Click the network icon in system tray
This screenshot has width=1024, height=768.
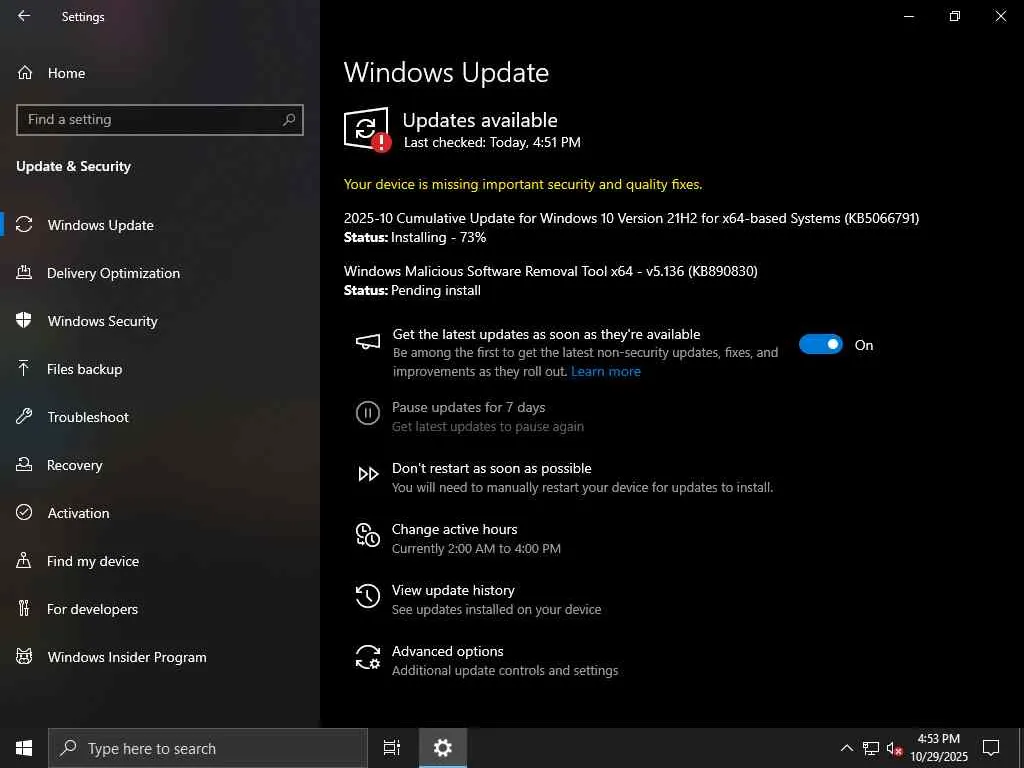tap(871, 748)
